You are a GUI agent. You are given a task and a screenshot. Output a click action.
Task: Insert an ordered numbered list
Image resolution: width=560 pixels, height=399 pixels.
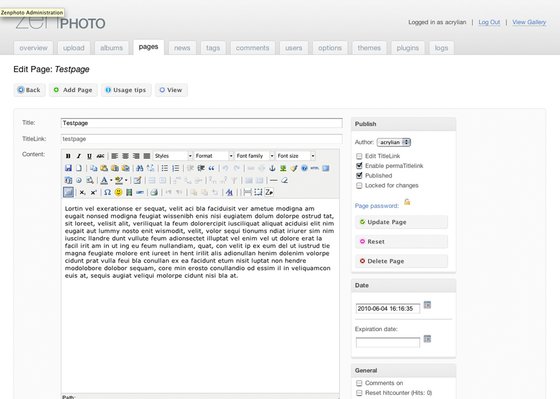pos(176,168)
